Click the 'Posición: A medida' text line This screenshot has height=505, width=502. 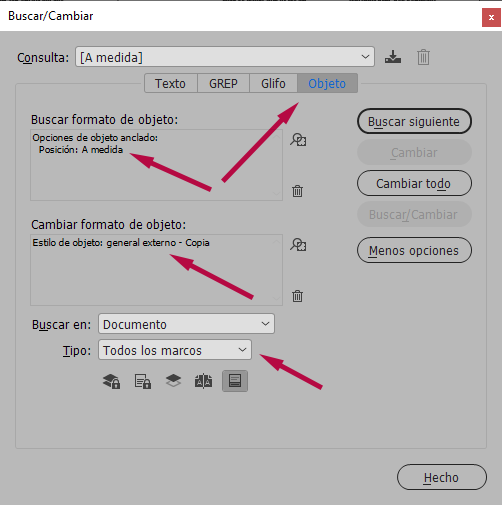coord(81,150)
